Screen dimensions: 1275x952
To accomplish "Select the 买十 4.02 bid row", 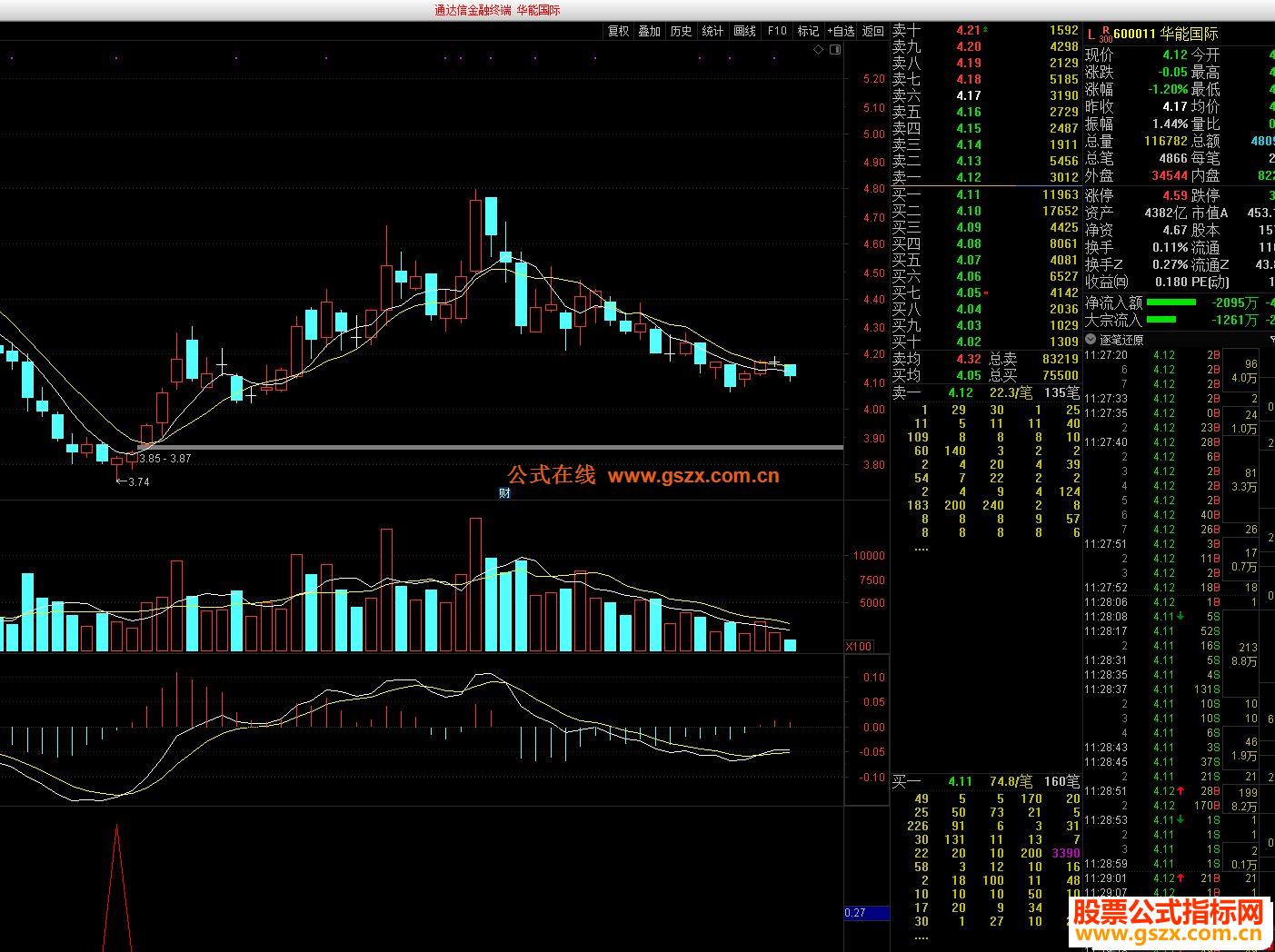I will [985, 342].
